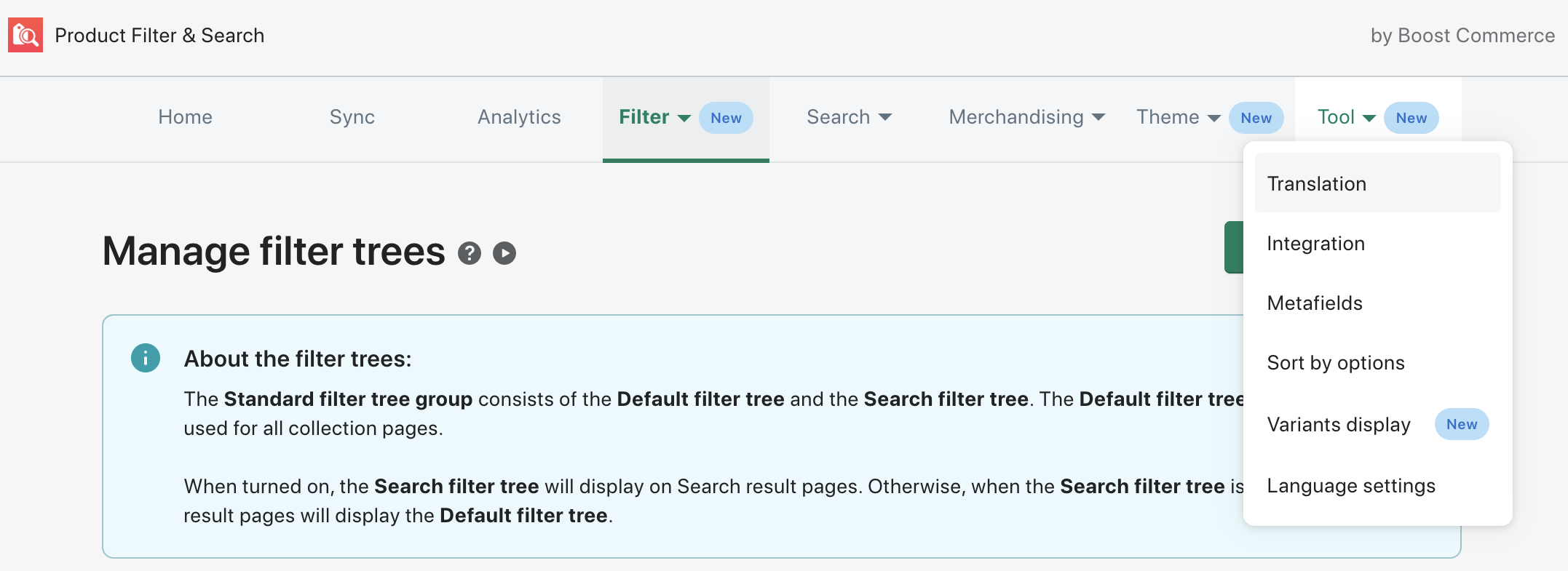Select Translation from Tool menu
1568x571 pixels.
pyautogui.click(x=1316, y=183)
